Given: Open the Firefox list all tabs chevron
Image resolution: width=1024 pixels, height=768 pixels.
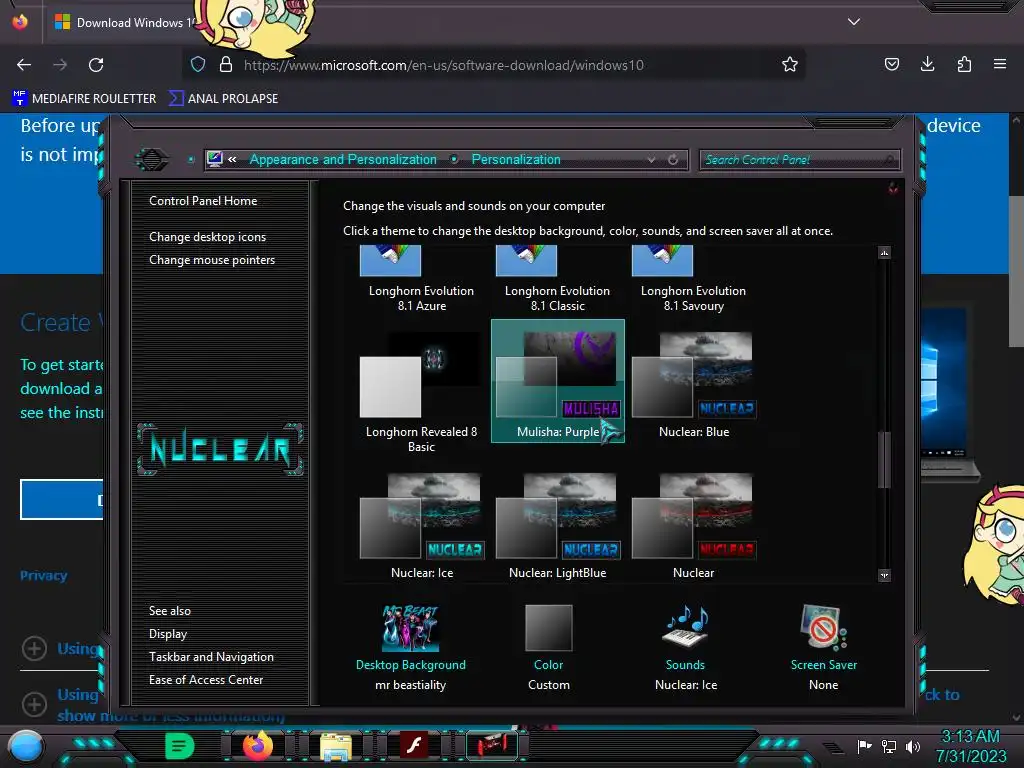Looking at the screenshot, I should coord(854,22).
